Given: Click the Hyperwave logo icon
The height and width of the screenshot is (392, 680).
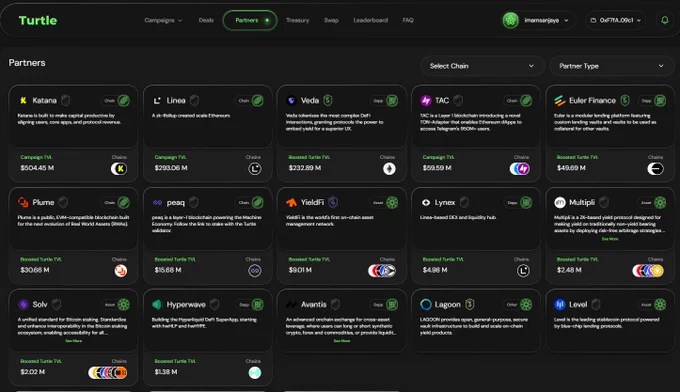Looking at the screenshot, I should [157, 304].
